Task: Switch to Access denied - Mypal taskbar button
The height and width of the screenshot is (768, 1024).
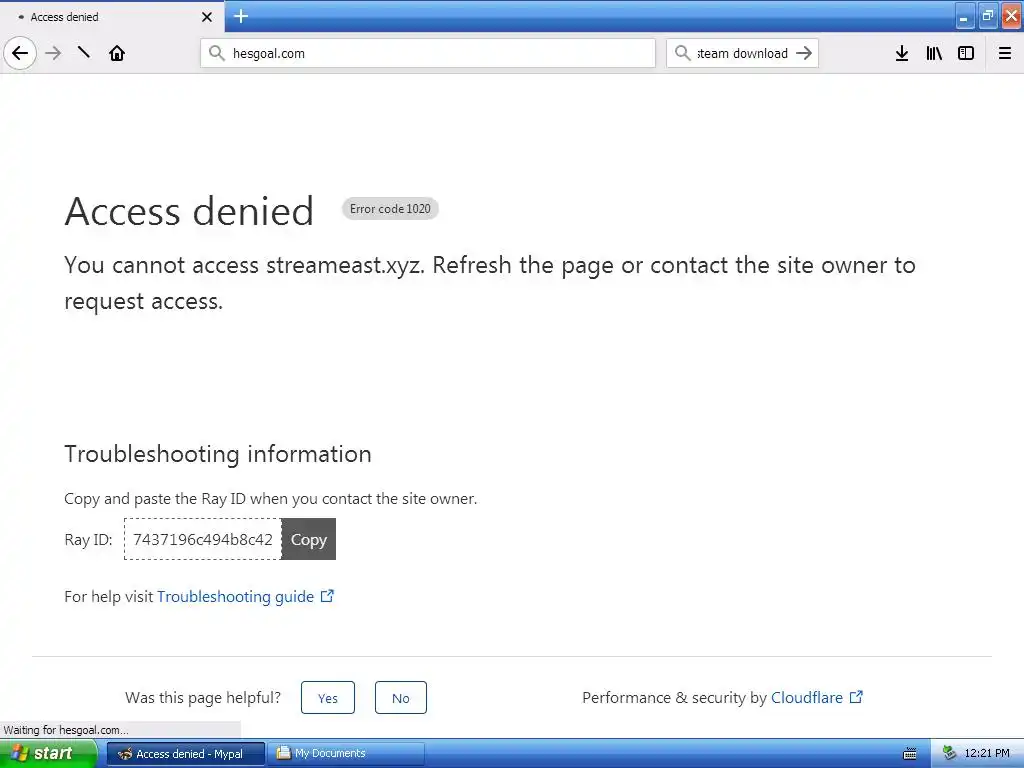Action: pyautogui.click(x=185, y=754)
